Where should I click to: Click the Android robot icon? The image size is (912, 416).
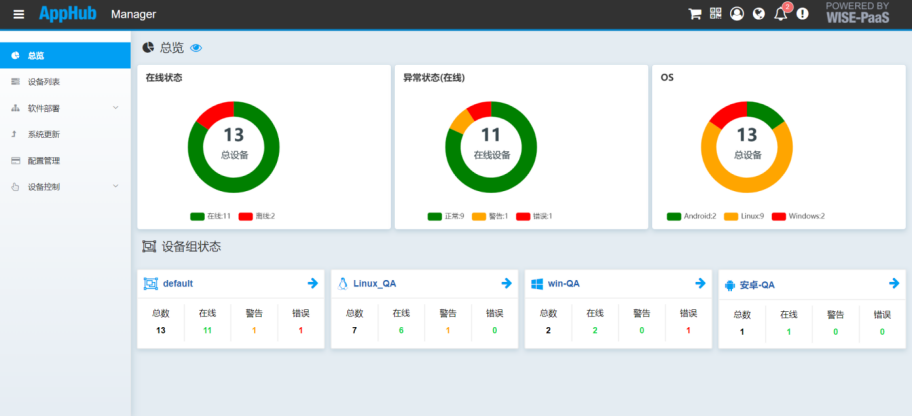[730, 286]
